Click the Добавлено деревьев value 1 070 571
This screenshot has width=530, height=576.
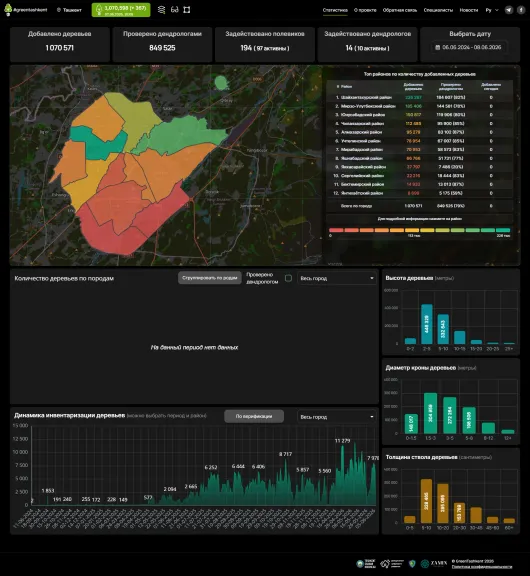tap(60, 48)
